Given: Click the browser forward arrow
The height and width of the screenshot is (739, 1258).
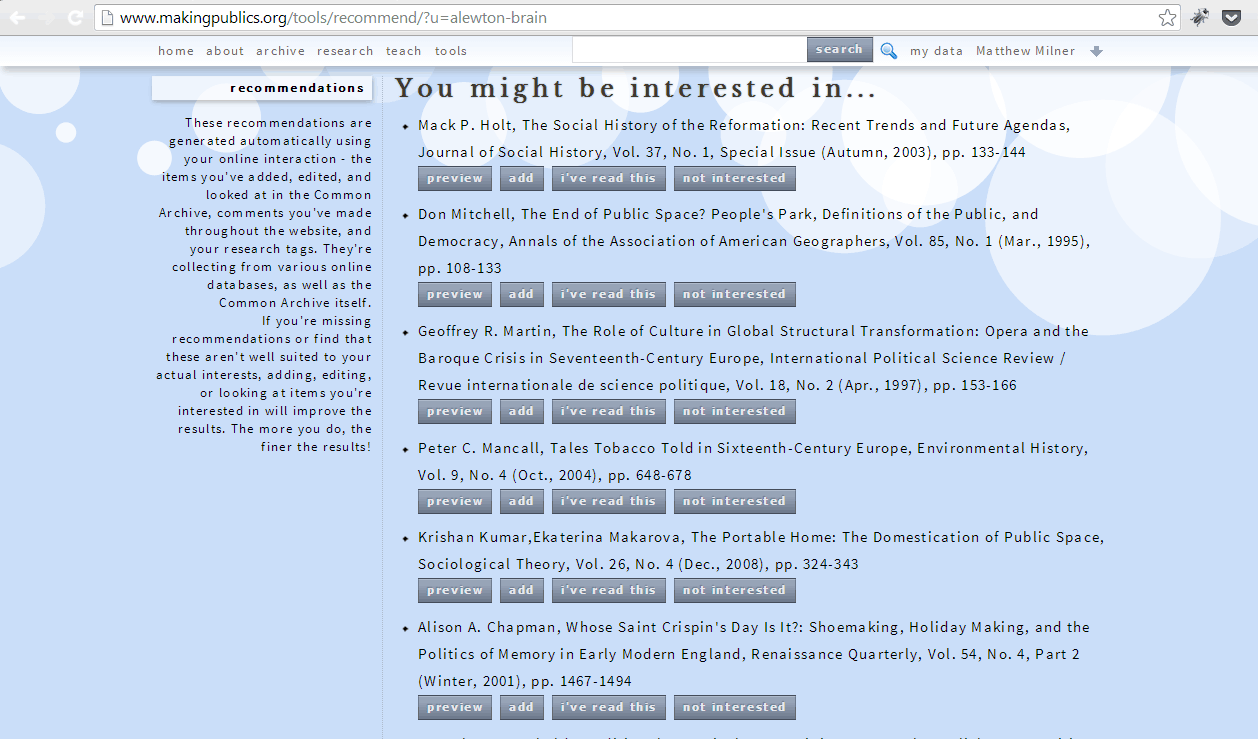Looking at the screenshot, I should tap(46, 17).
